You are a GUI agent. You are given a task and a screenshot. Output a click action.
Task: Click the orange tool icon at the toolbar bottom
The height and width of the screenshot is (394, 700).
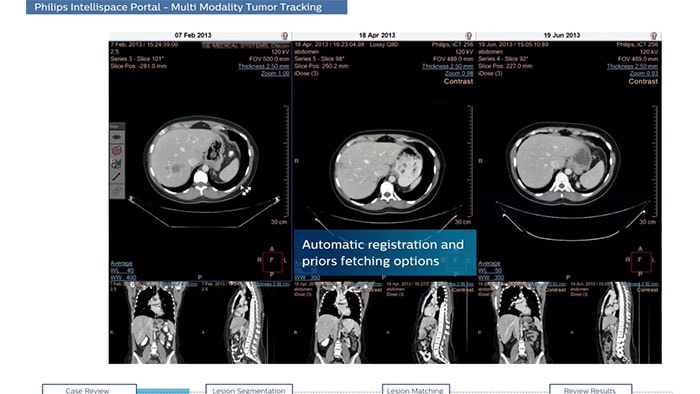tap(117, 191)
